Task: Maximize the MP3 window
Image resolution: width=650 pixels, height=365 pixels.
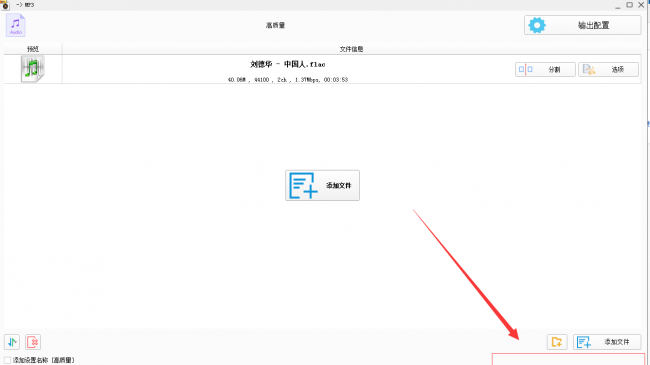Action: 629,5
